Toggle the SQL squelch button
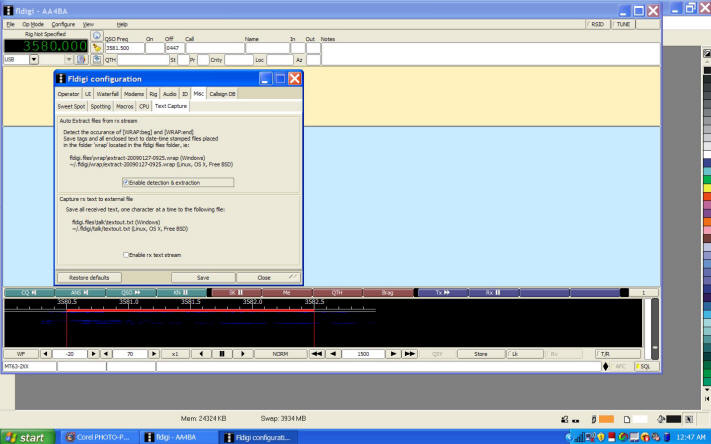Image resolution: width=711 pixels, height=444 pixels. [645, 366]
